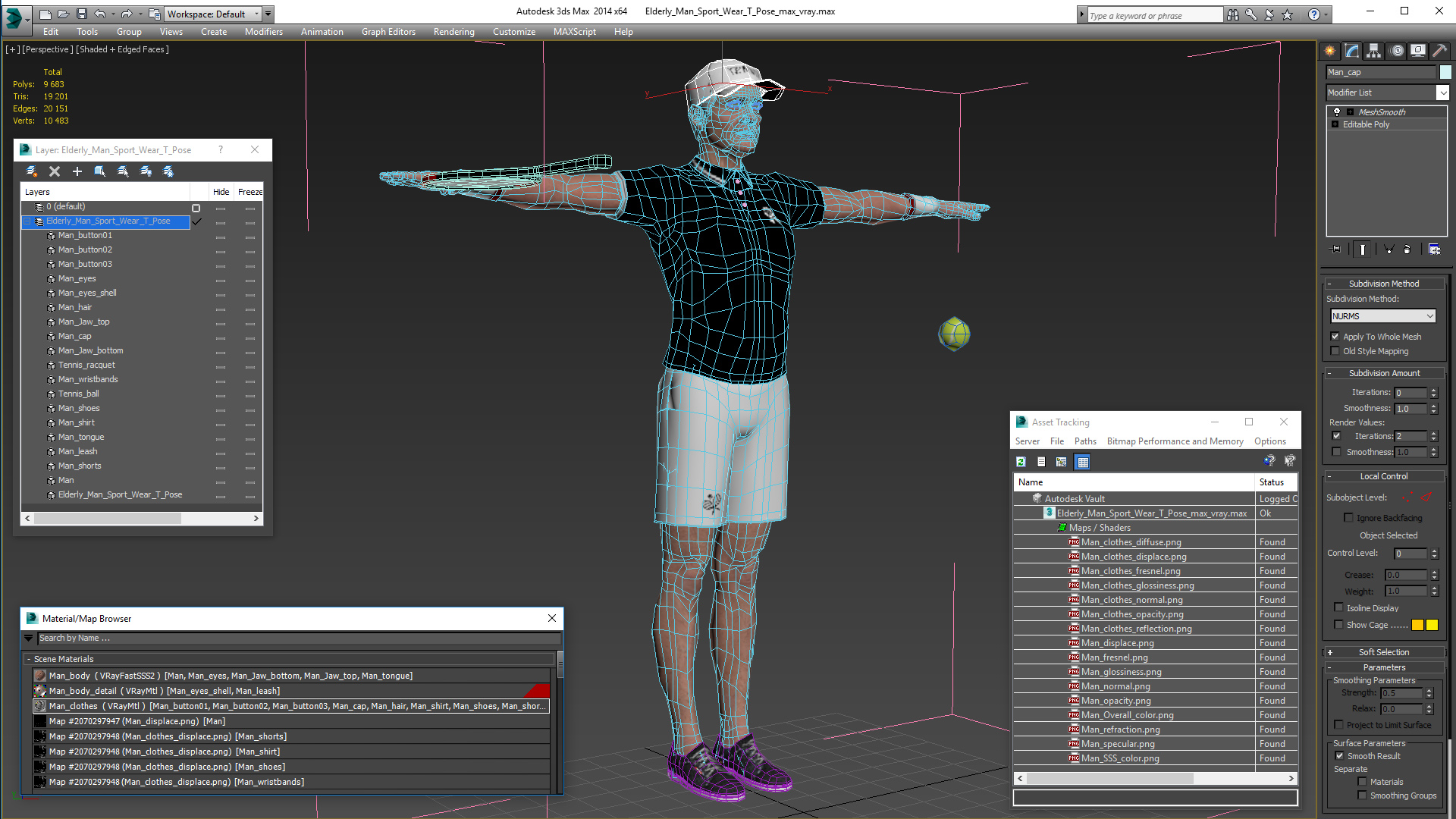The width and height of the screenshot is (1456, 819).
Task: Click Make Unique icon under modifier stack
Action: (x=1389, y=249)
